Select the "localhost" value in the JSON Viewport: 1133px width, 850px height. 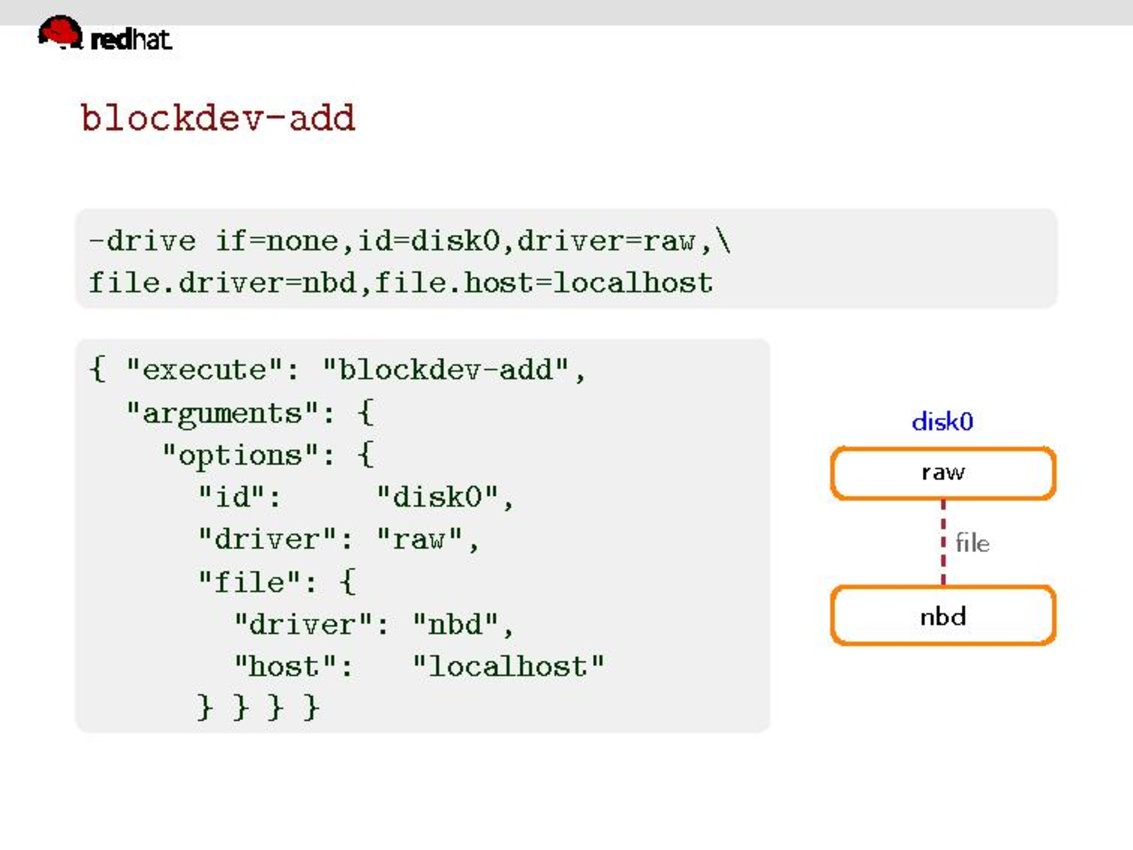(x=509, y=666)
